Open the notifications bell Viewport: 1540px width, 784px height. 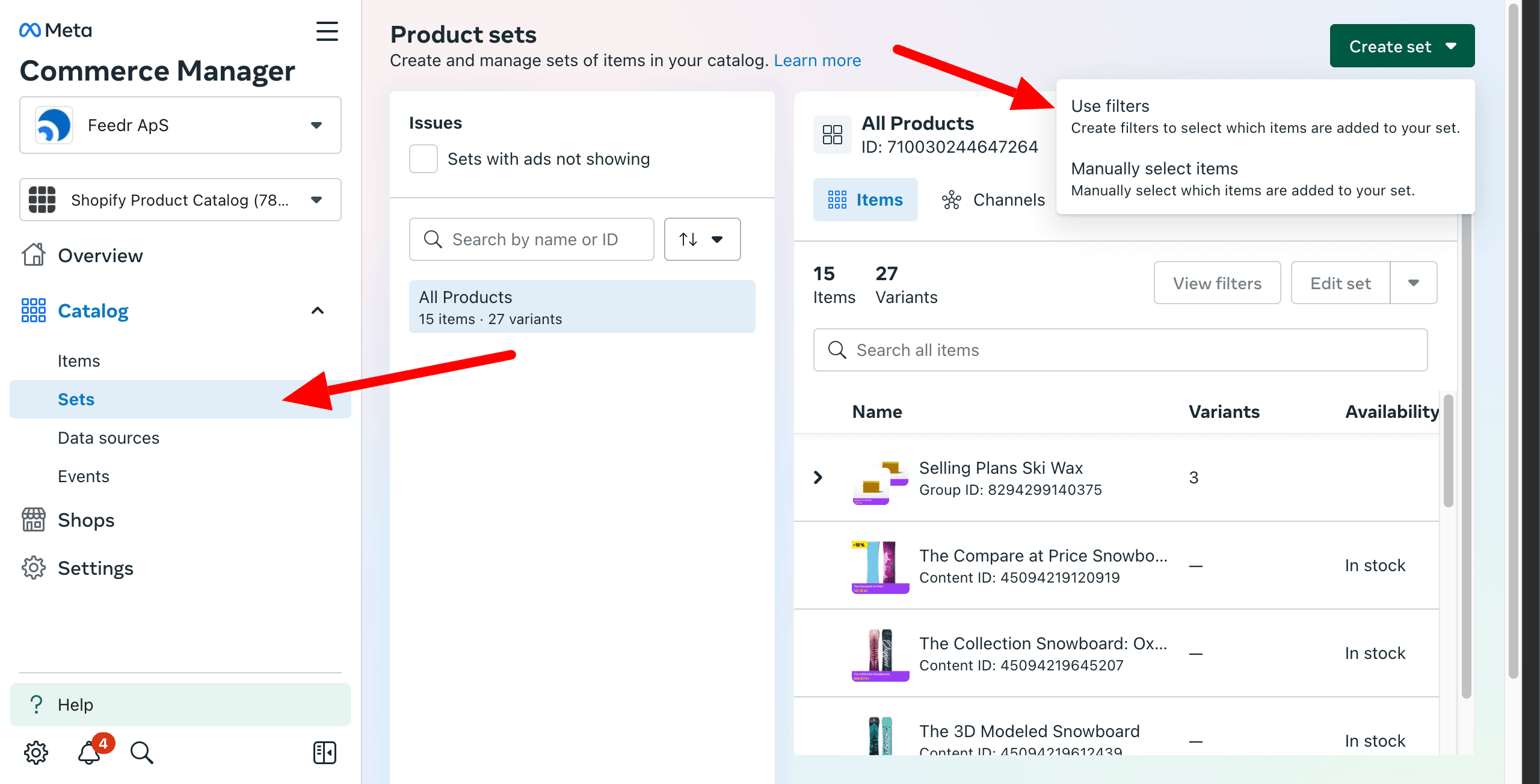click(88, 752)
